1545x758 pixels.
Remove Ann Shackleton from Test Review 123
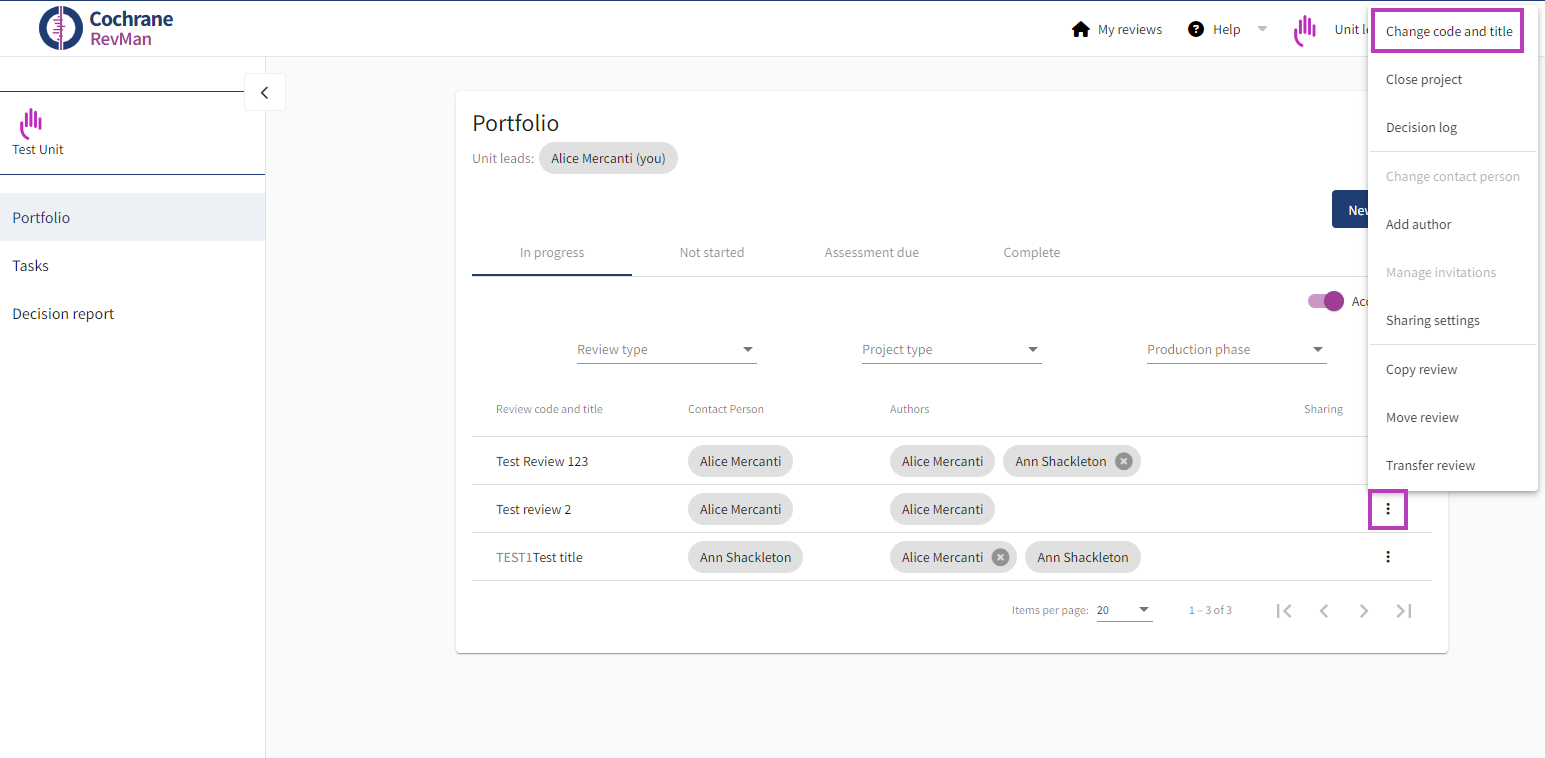(x=1123, y=461)
